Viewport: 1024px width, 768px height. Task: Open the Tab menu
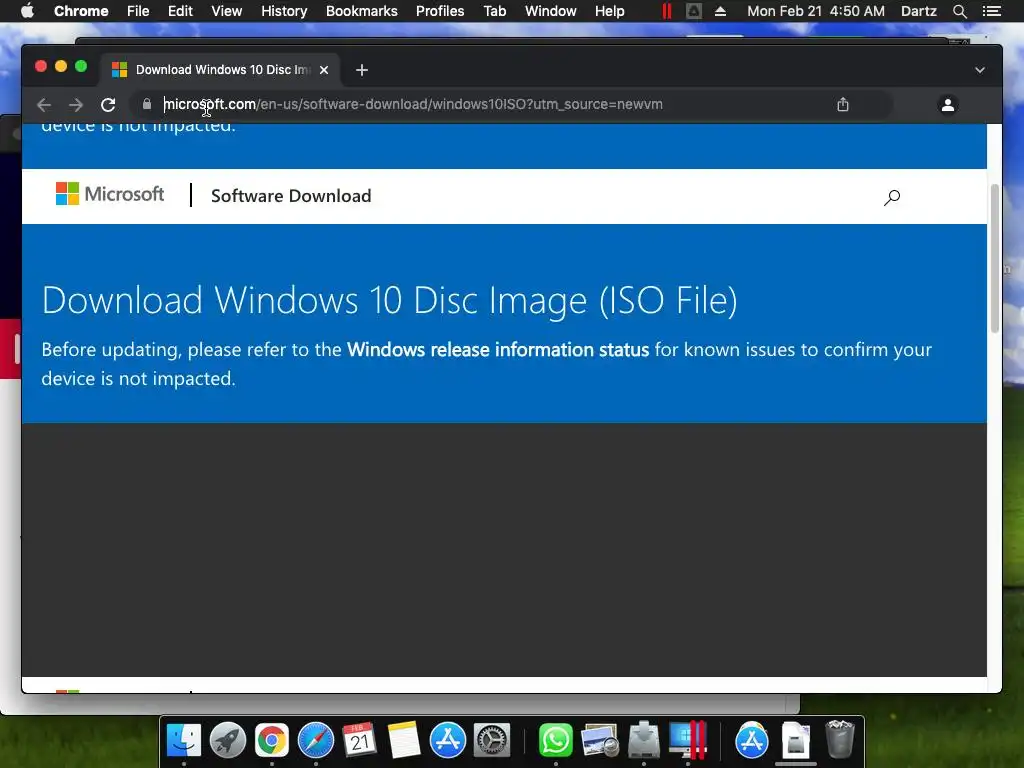(494, 11)
